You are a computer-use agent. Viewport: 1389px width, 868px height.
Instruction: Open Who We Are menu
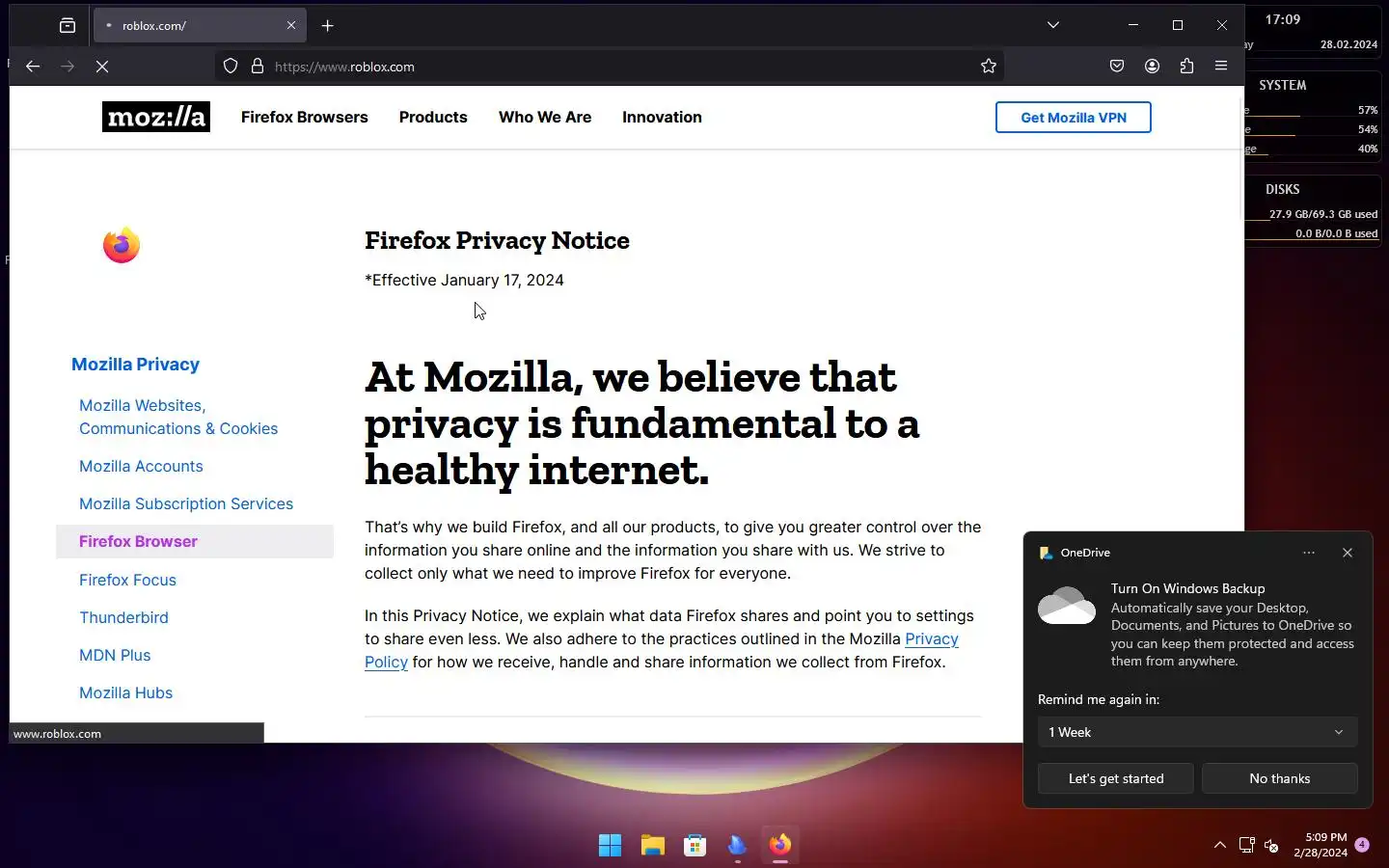(x=545, y=117)
